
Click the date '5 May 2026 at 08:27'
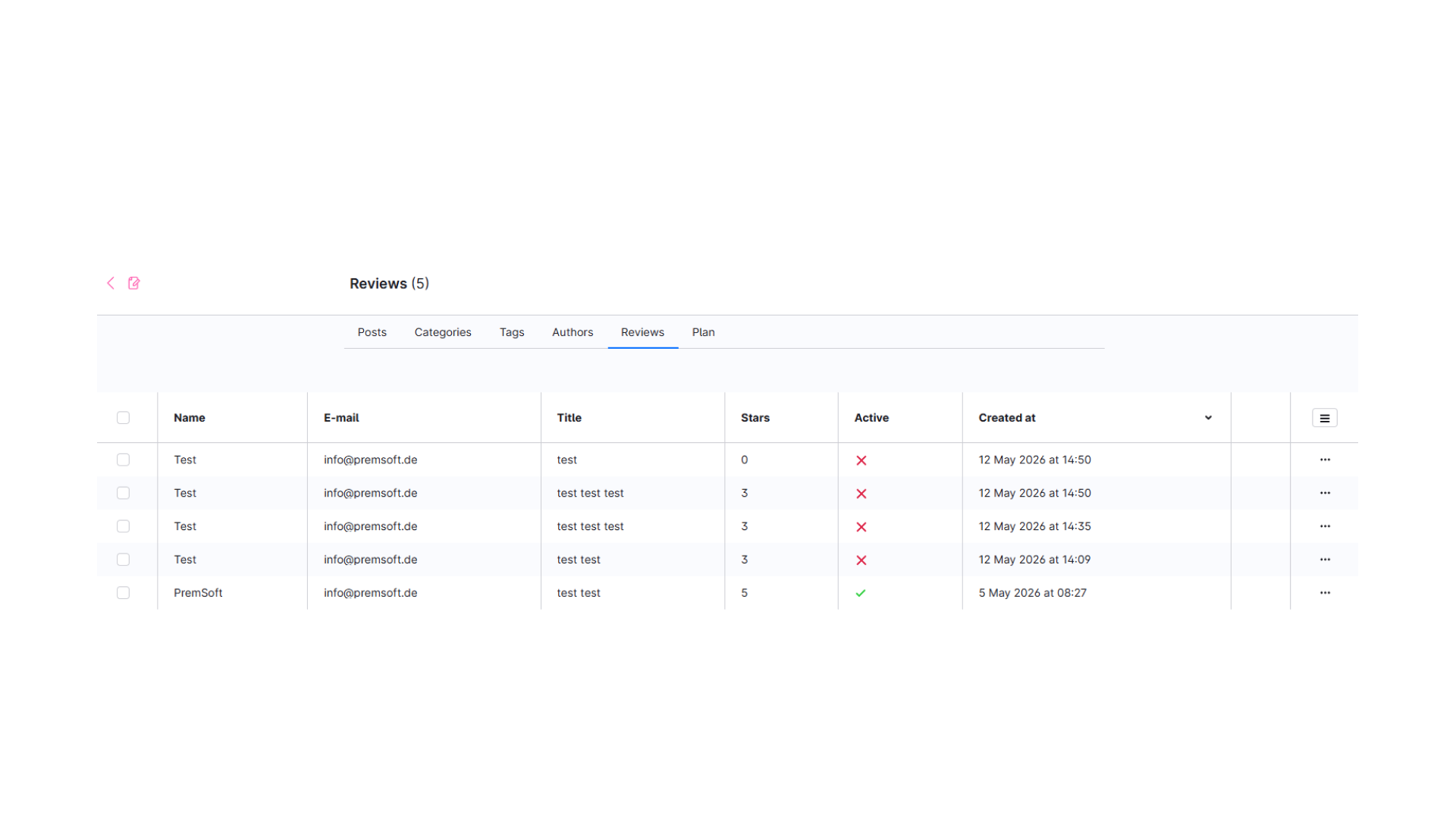point(1033,593)
